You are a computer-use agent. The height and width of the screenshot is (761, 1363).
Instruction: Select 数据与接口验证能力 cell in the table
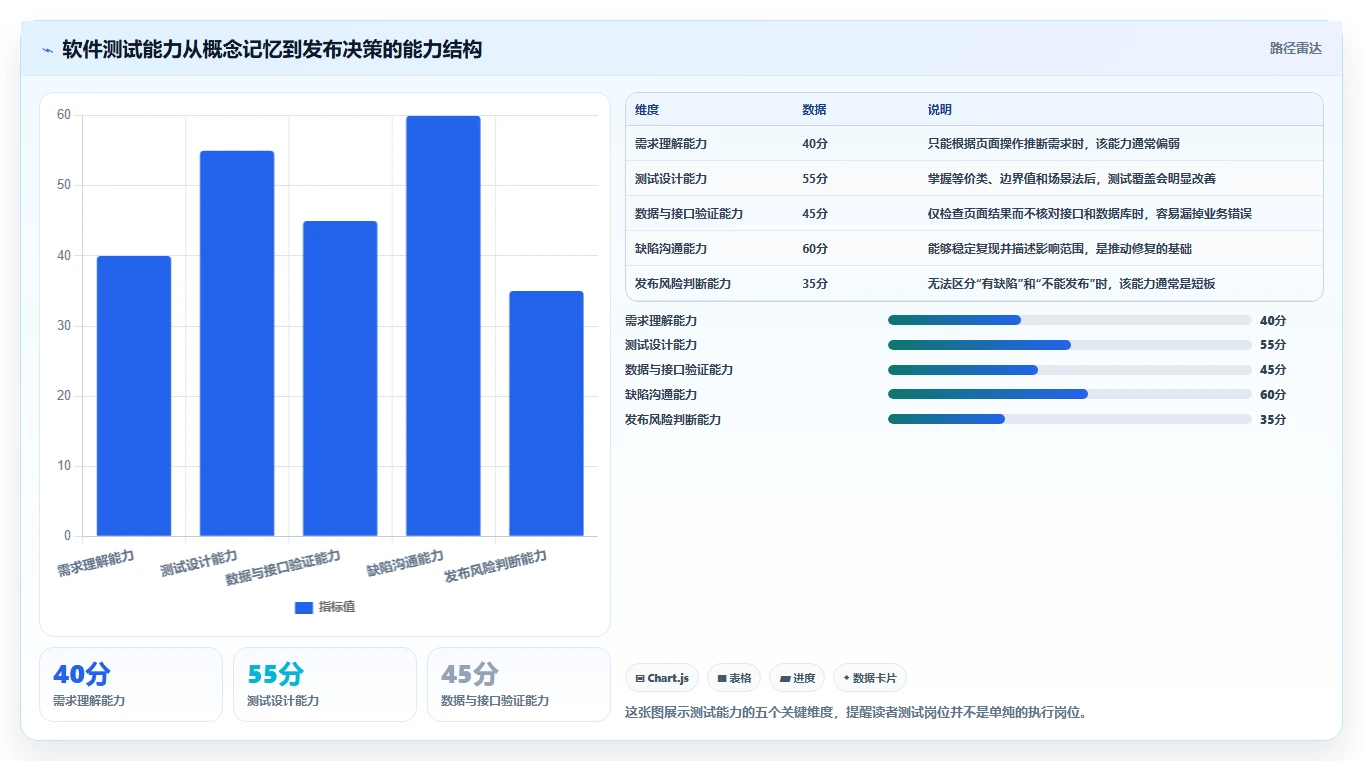pyautogui.click(x=689, y=214)
